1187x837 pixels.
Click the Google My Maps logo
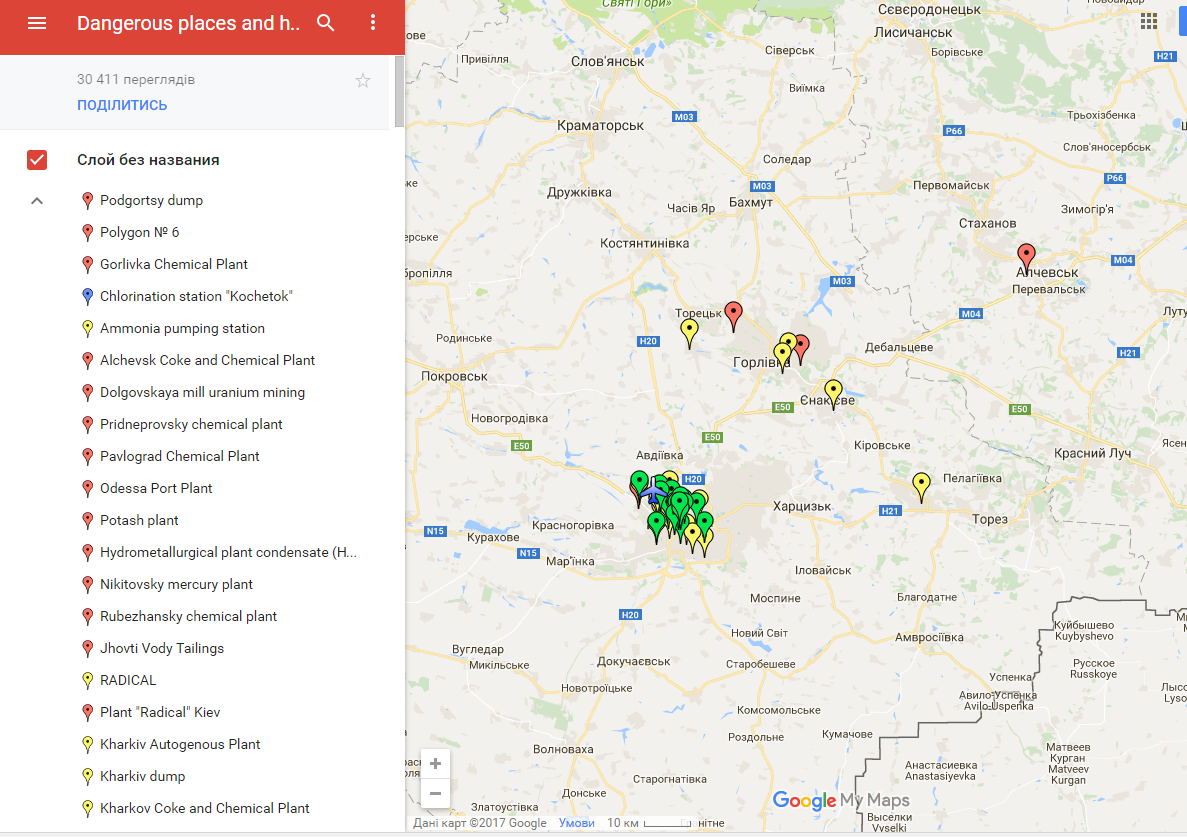point(841,801)
